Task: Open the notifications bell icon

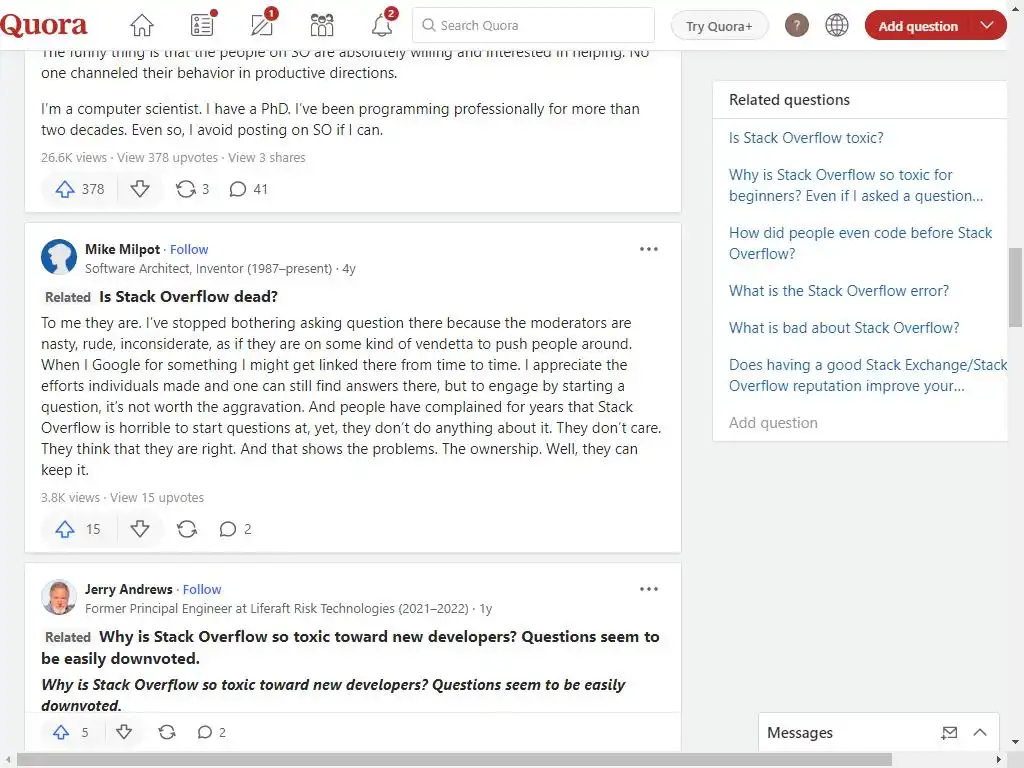Action: coord(383,24)
